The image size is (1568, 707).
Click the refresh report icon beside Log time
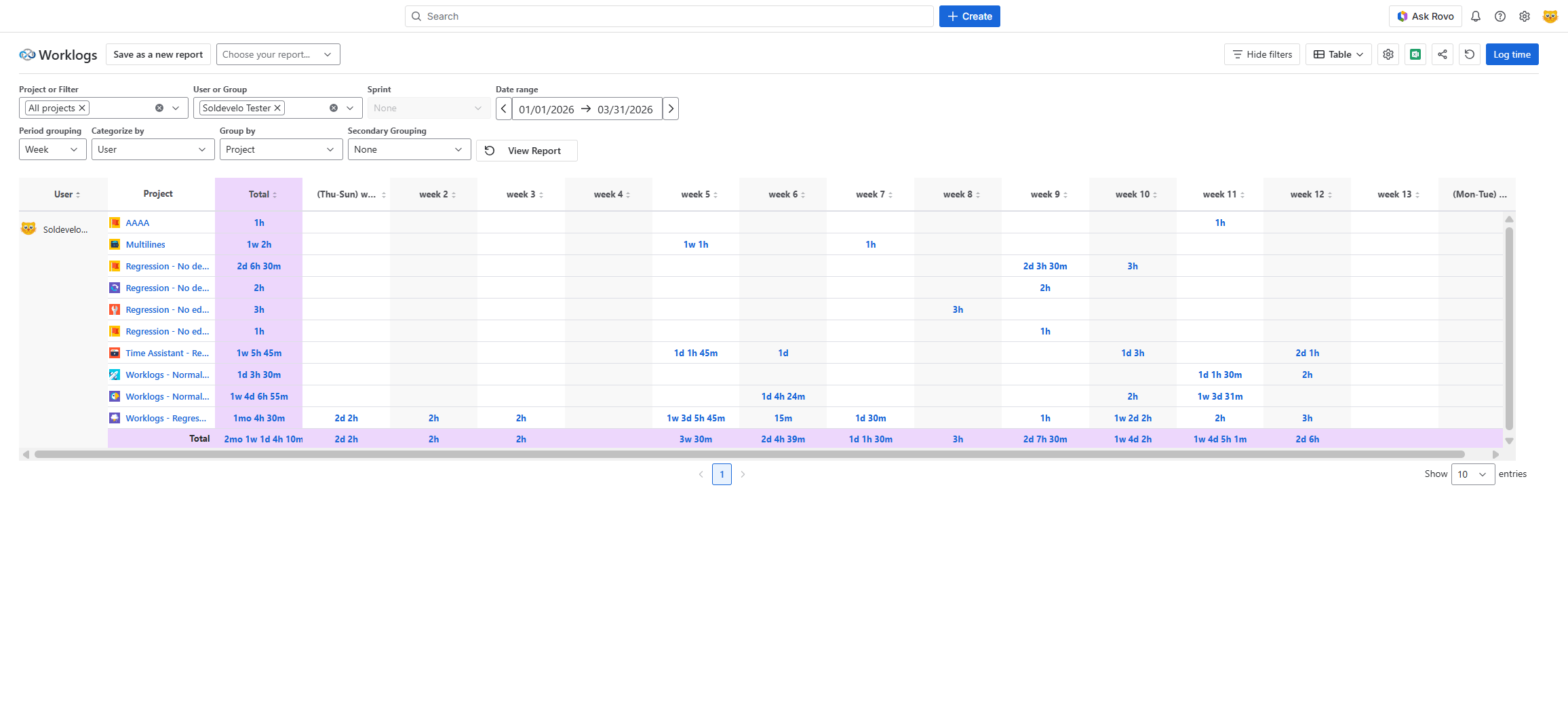[x=1470, y=54]
